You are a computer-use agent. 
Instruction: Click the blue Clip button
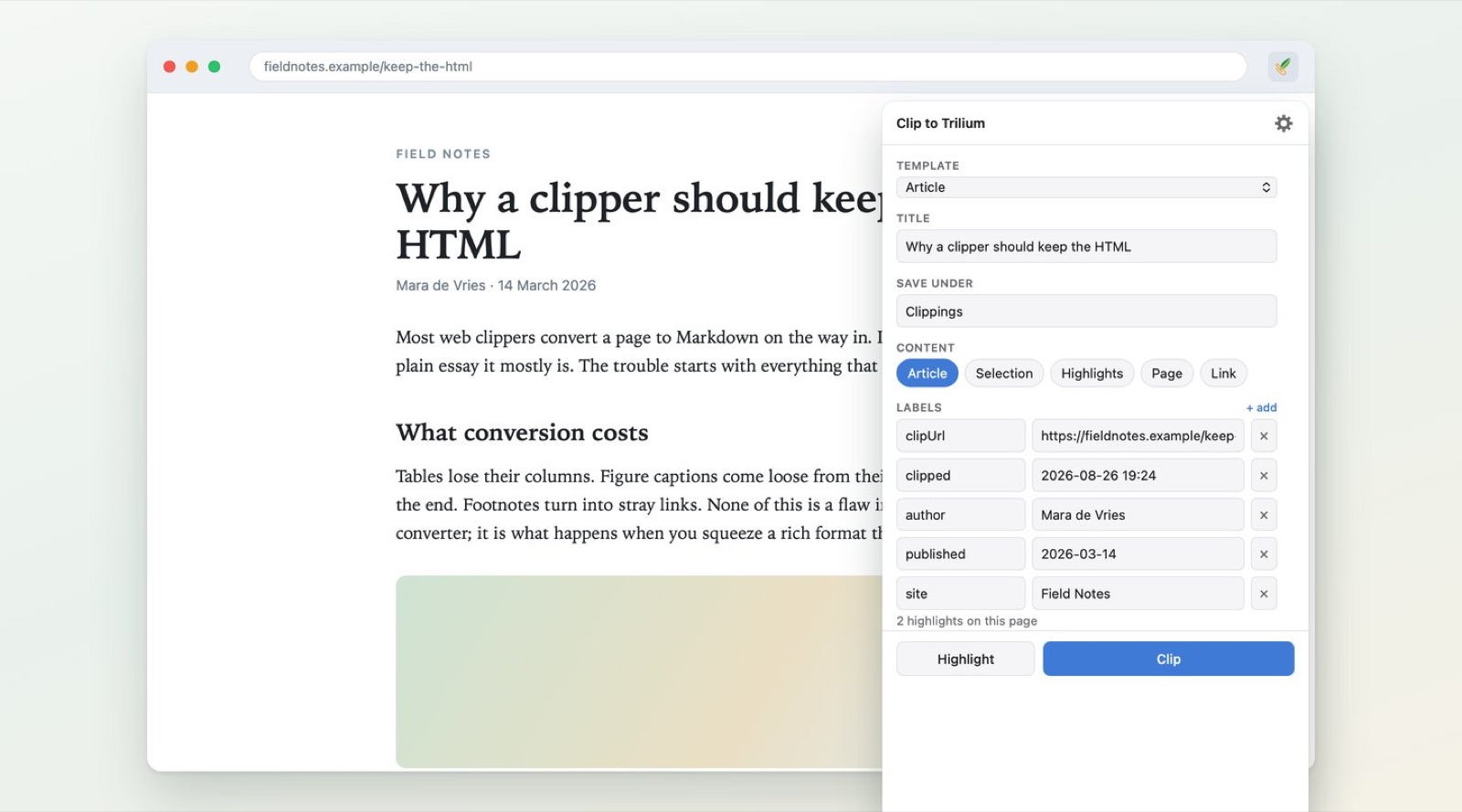click(x=1169, y=659)
